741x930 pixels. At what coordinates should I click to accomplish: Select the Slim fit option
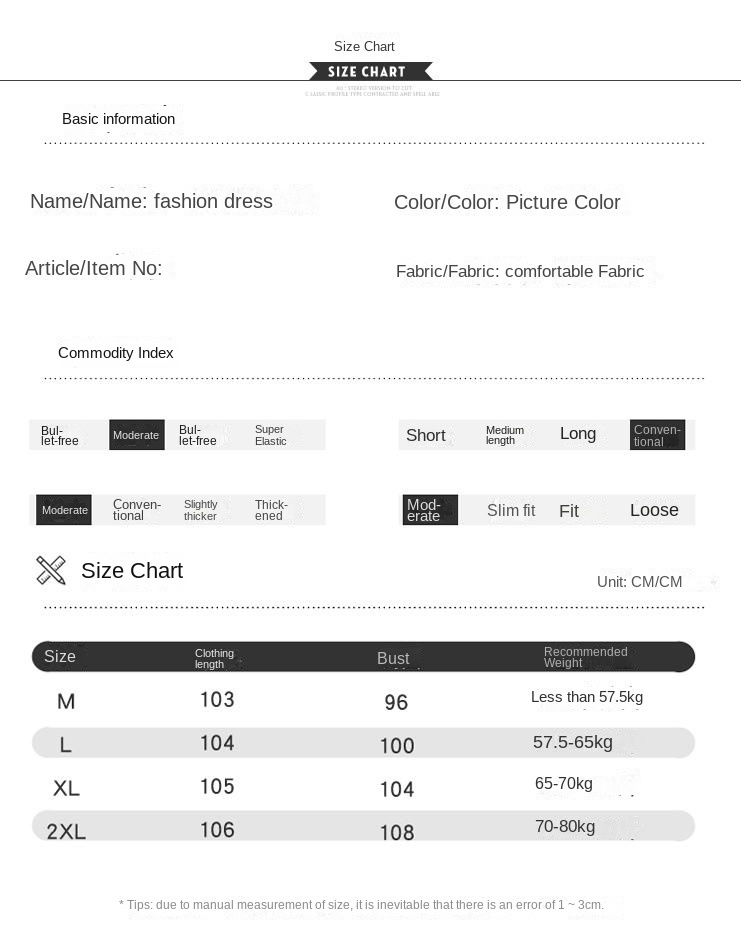(x=511, y=510)
